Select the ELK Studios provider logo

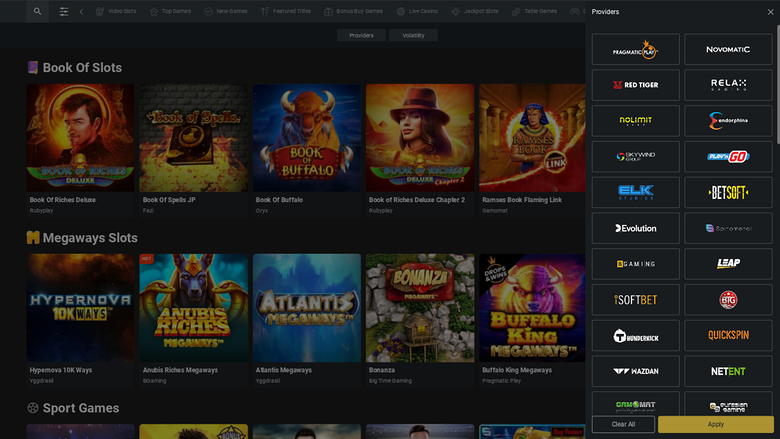[x=635, y=192]
